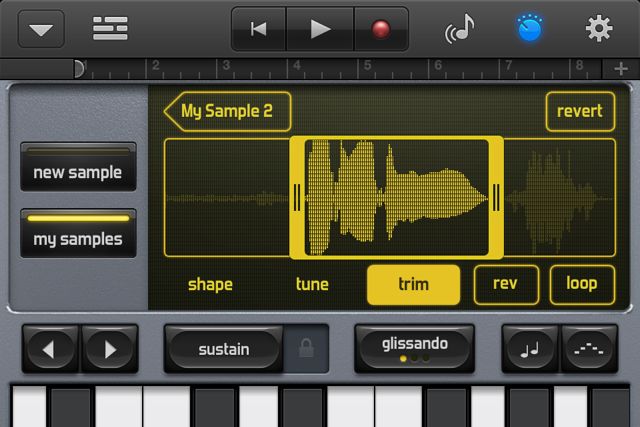Click the playhead marker on the ruler
Image resolution: width=640 pixels, height=427 pixels.
[79, 69]
